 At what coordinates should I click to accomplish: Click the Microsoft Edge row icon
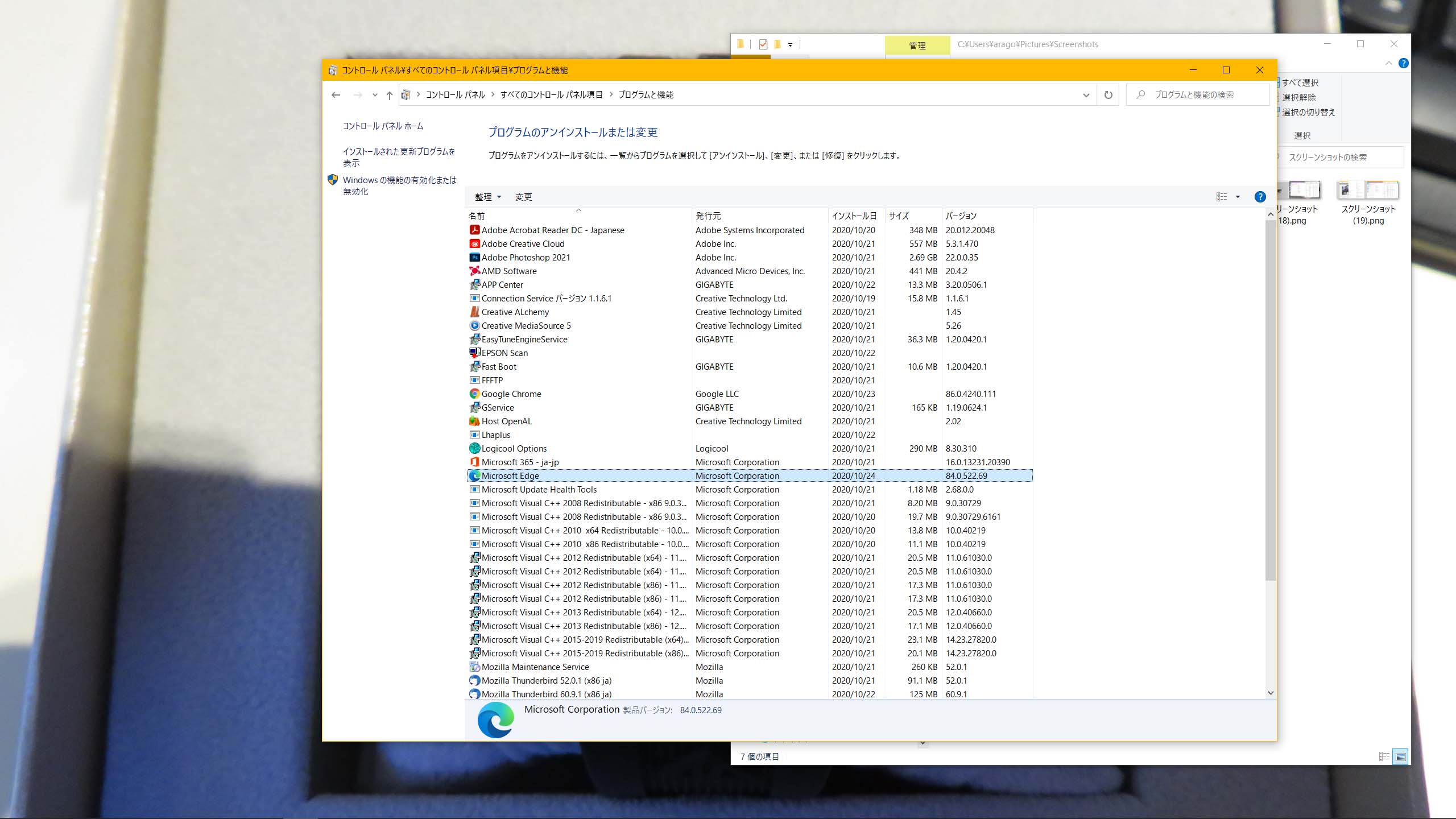point(474,475)
